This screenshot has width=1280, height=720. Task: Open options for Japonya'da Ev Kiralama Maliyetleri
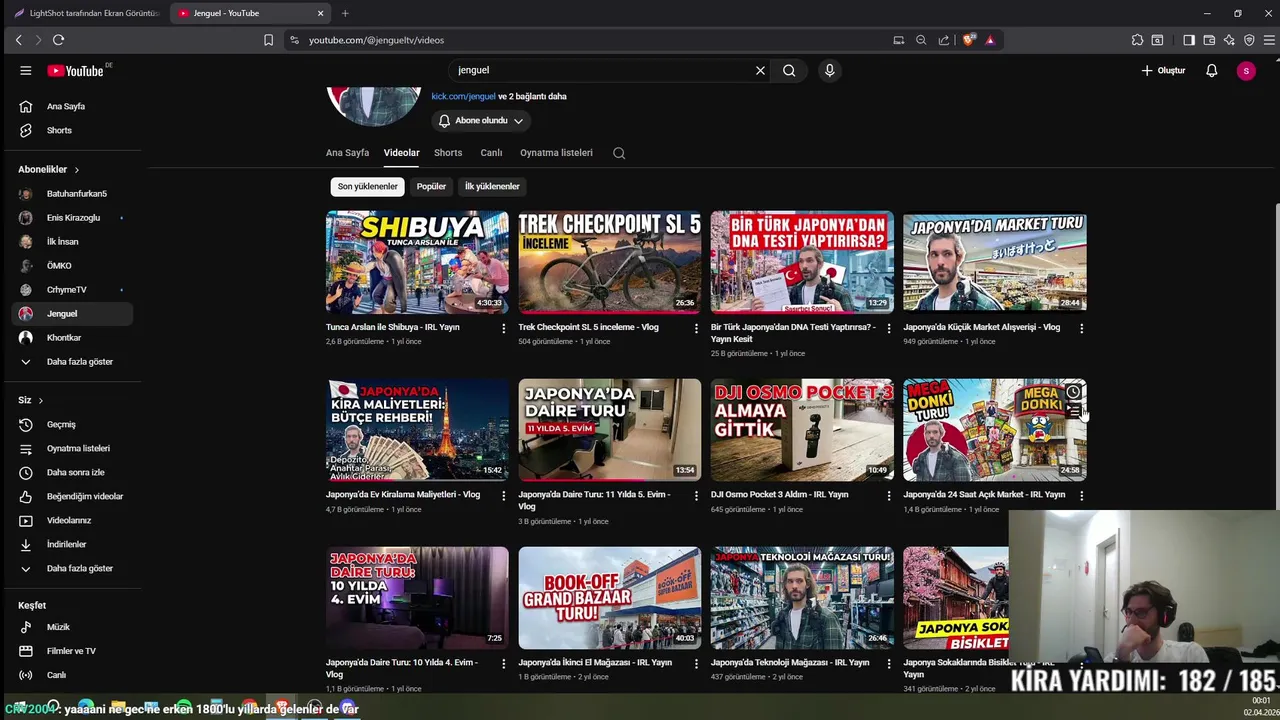(x=504, y=495)
